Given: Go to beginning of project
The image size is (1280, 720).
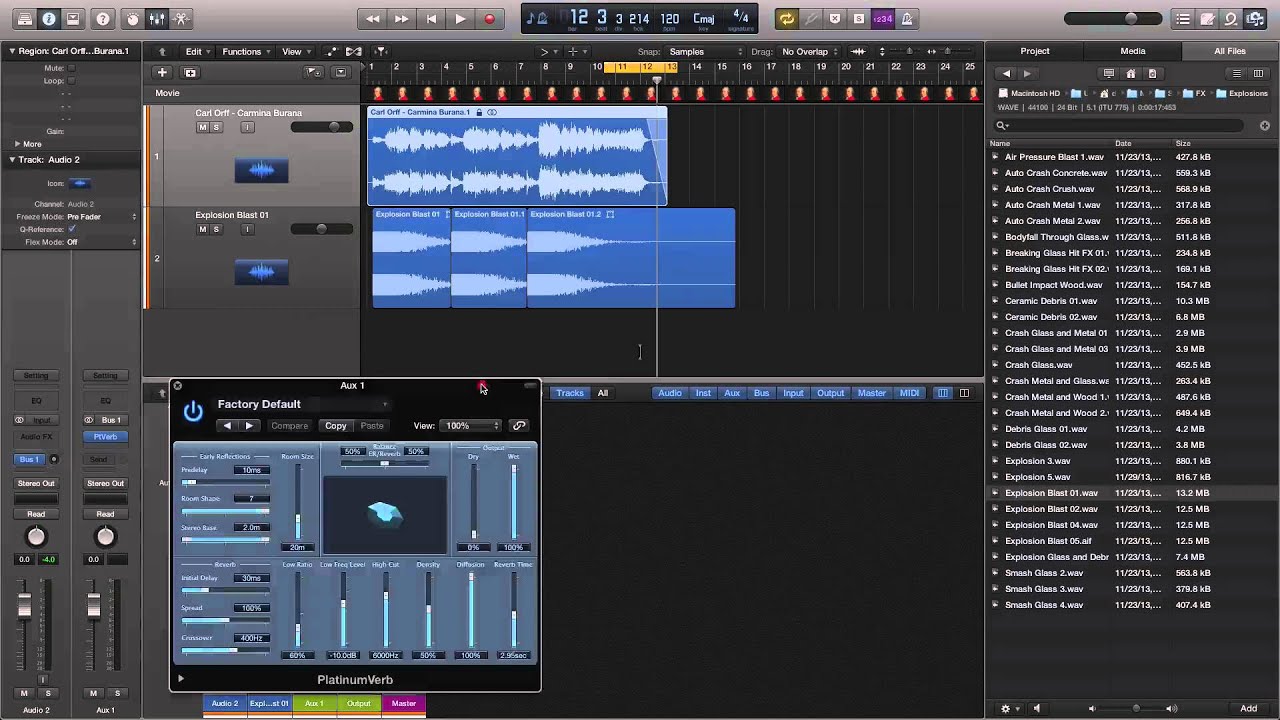Looking at the screenshot, I should pyautogui.click(x=431, y=19).
